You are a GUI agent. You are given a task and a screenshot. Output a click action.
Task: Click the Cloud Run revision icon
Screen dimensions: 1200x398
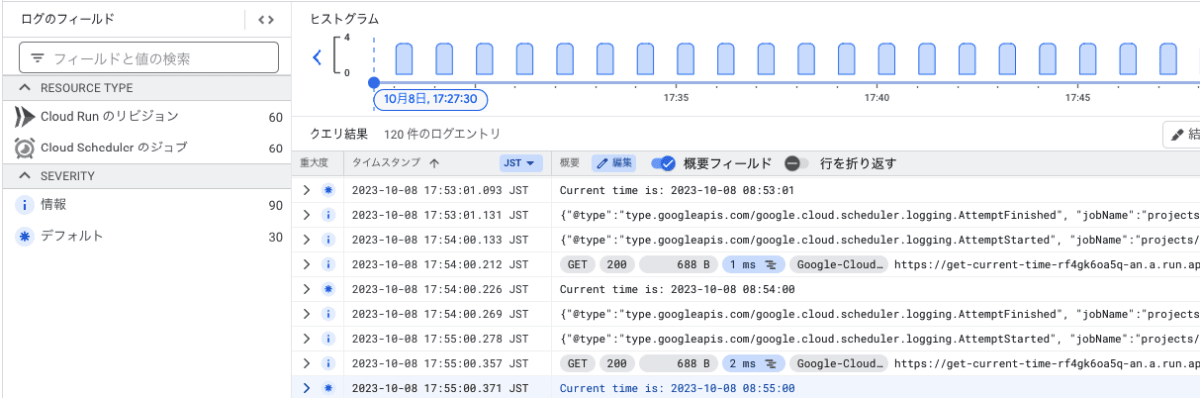(24, 117)
